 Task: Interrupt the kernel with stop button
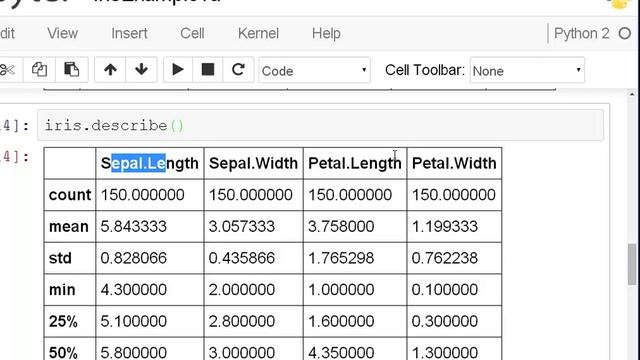pyautogui.click(x=208, y=70)
